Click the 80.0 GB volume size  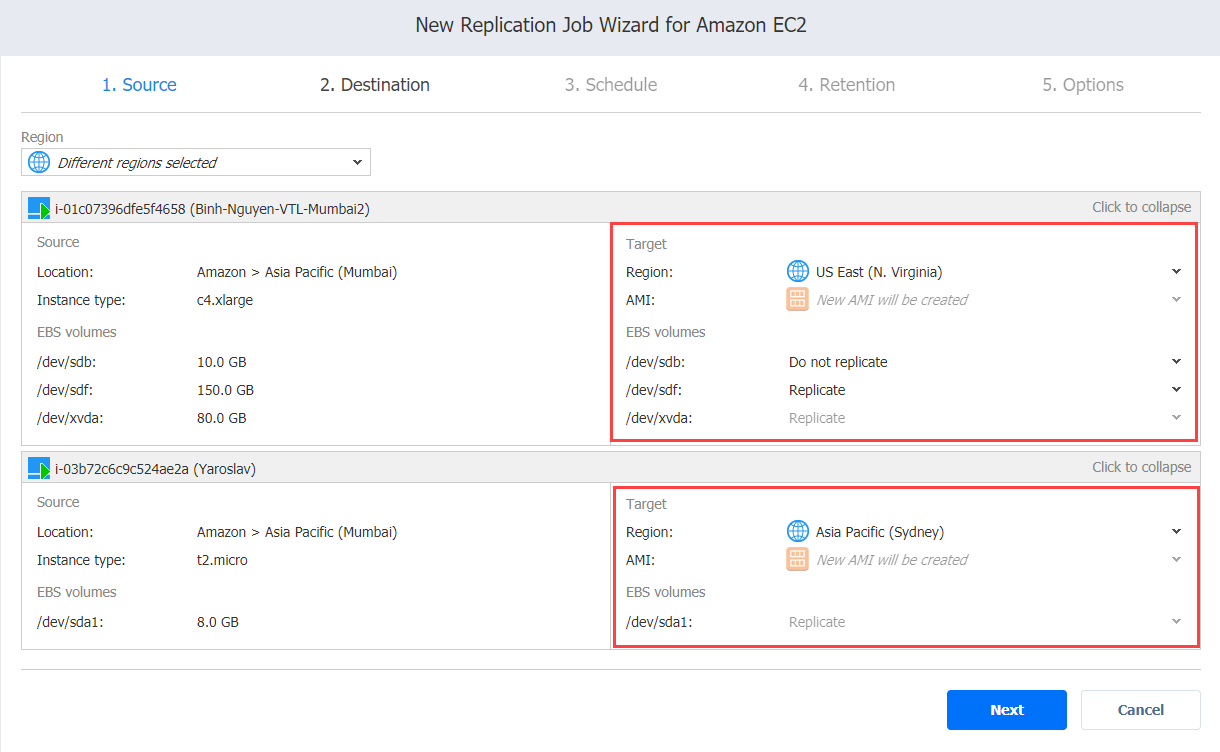pos(222,418)
